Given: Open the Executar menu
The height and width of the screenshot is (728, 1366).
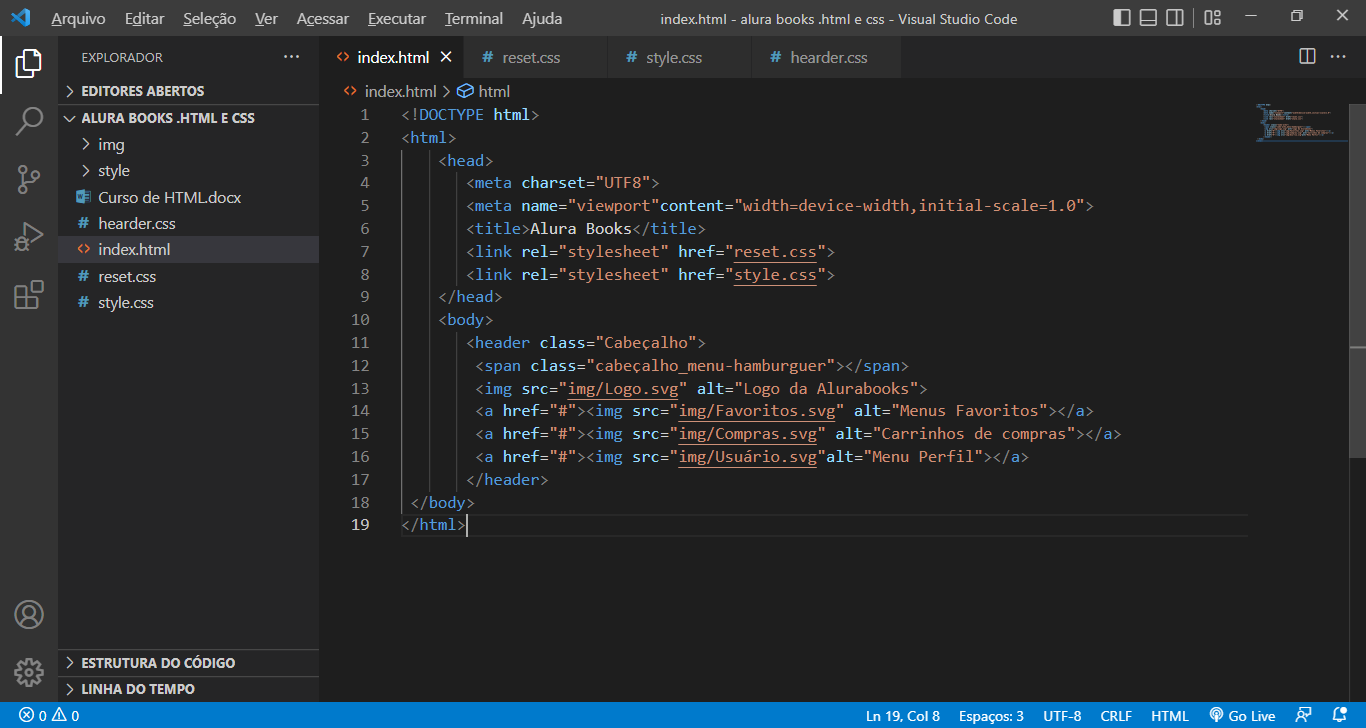Looking at the screenshot, I should tap(397, 18).
